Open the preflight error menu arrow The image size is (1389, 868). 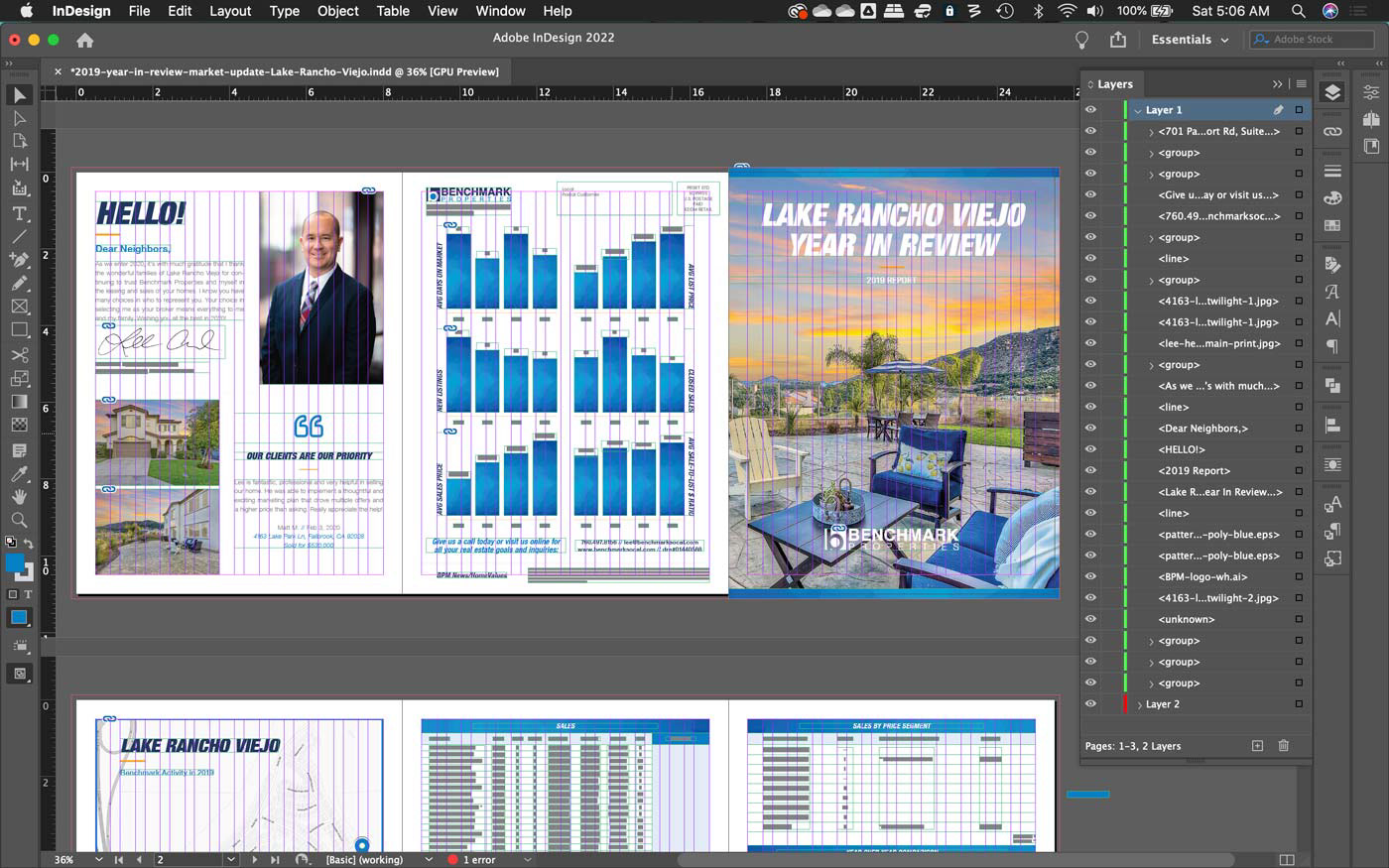[527, 860]
